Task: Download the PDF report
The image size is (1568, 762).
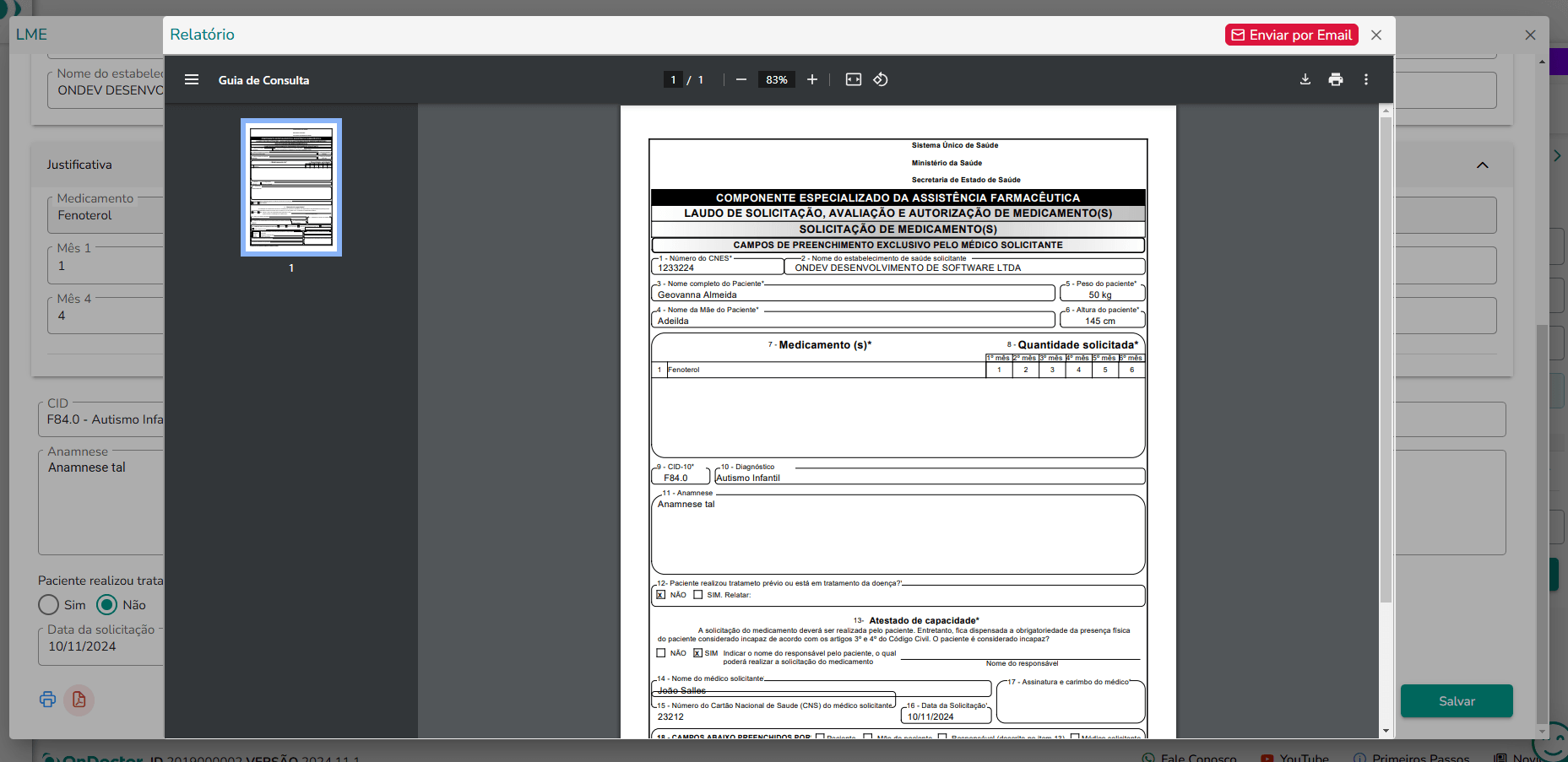Action: click(1305, 79)
